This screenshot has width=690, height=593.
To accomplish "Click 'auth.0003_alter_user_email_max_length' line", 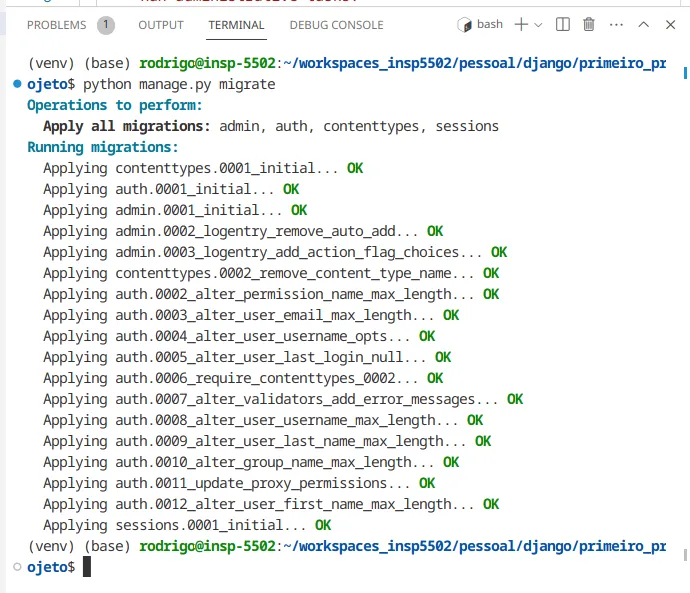I will pyautogui.click(x=251, y=315).
